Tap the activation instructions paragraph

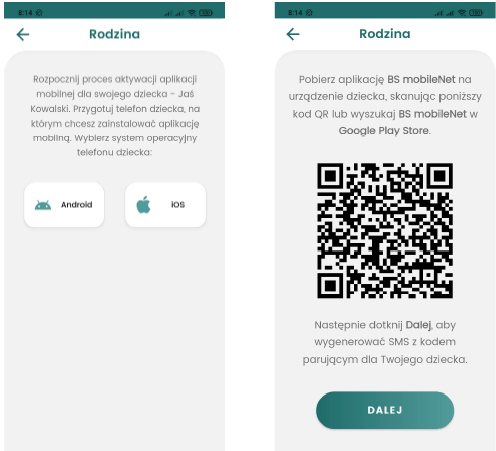(115, 116)
